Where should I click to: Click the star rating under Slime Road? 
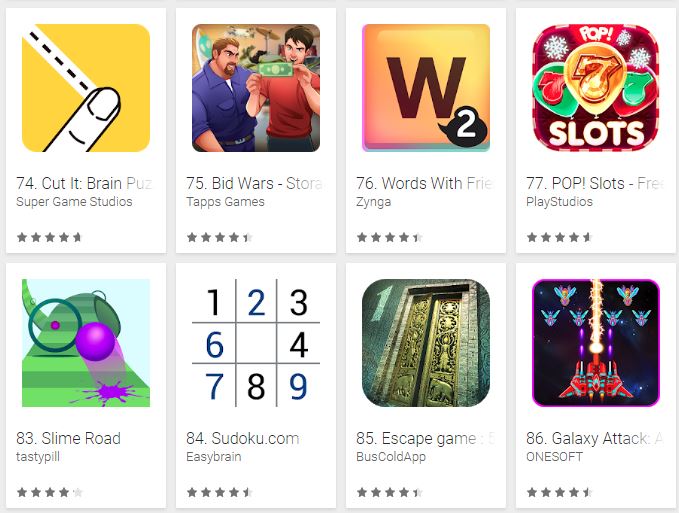click(49, 492)
